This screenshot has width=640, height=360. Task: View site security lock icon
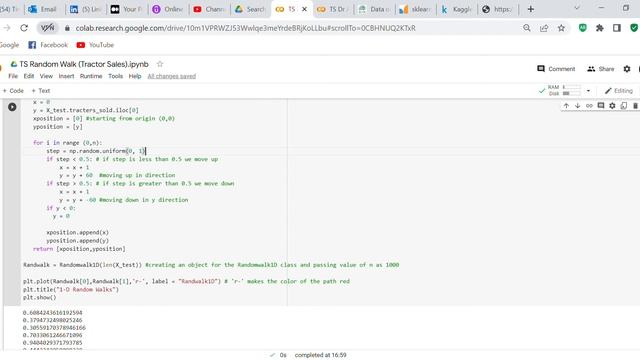point(67,28)
